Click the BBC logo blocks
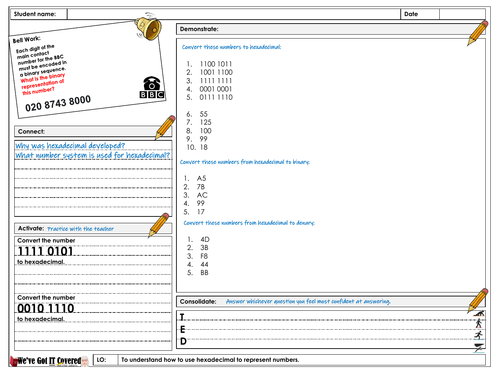This screenshot has height=375, width=500. pos(152,94)
